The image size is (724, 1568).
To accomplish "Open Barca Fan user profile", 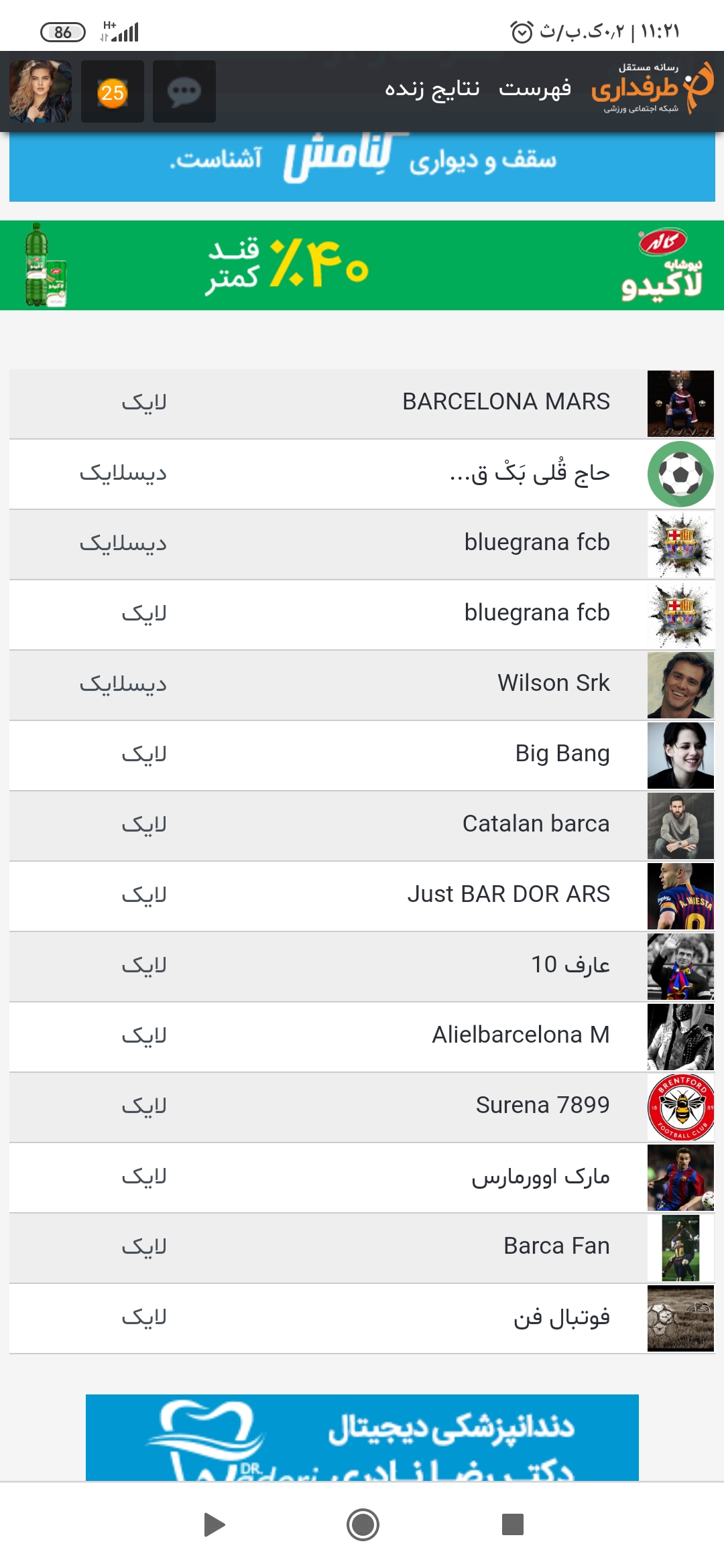I will (556, 1246).
